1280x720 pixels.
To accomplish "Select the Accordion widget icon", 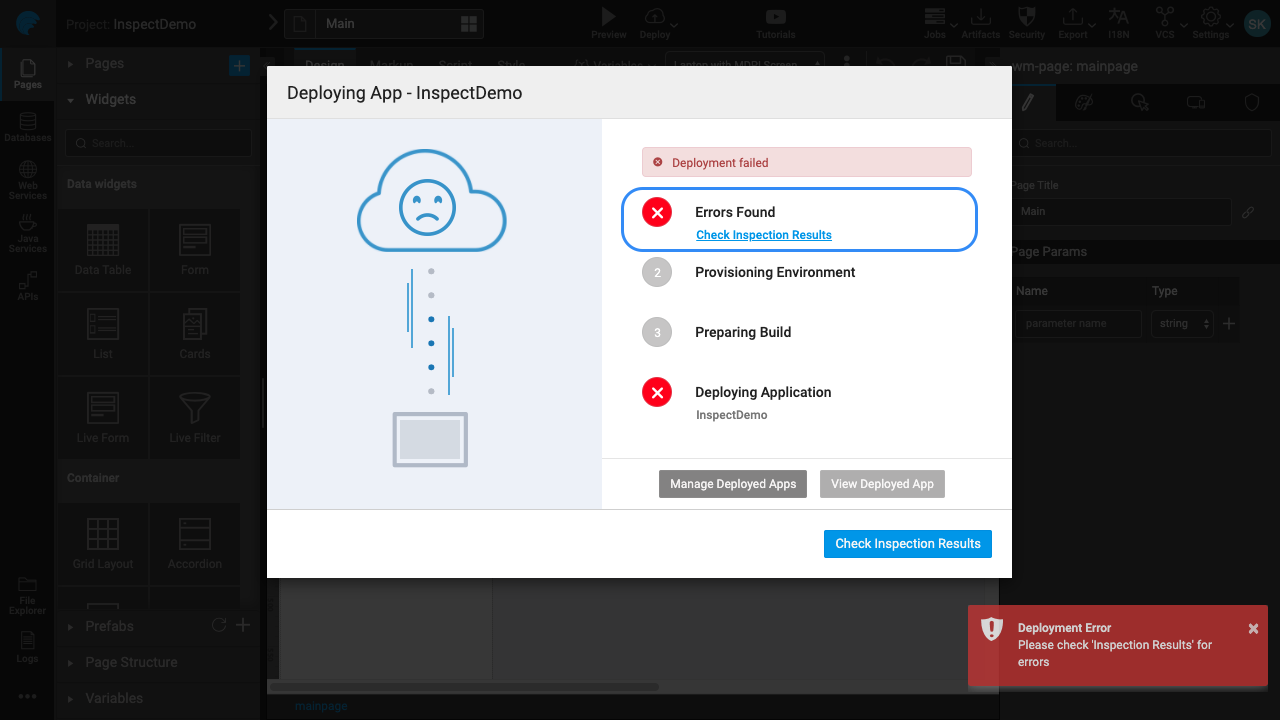I will pyautogui.click(x=194, y=536).
